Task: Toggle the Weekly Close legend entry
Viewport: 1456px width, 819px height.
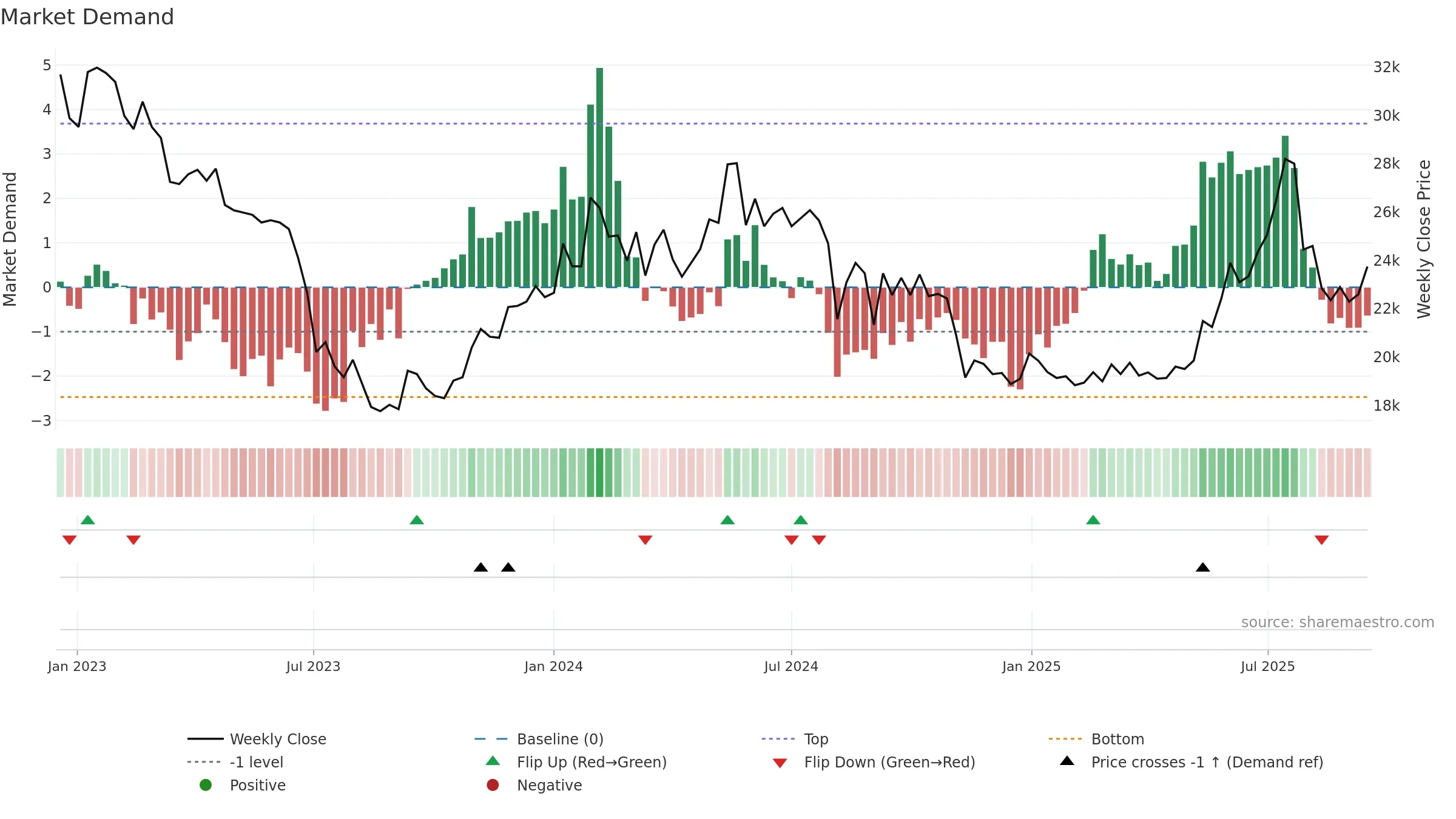Action: [257, 739]
